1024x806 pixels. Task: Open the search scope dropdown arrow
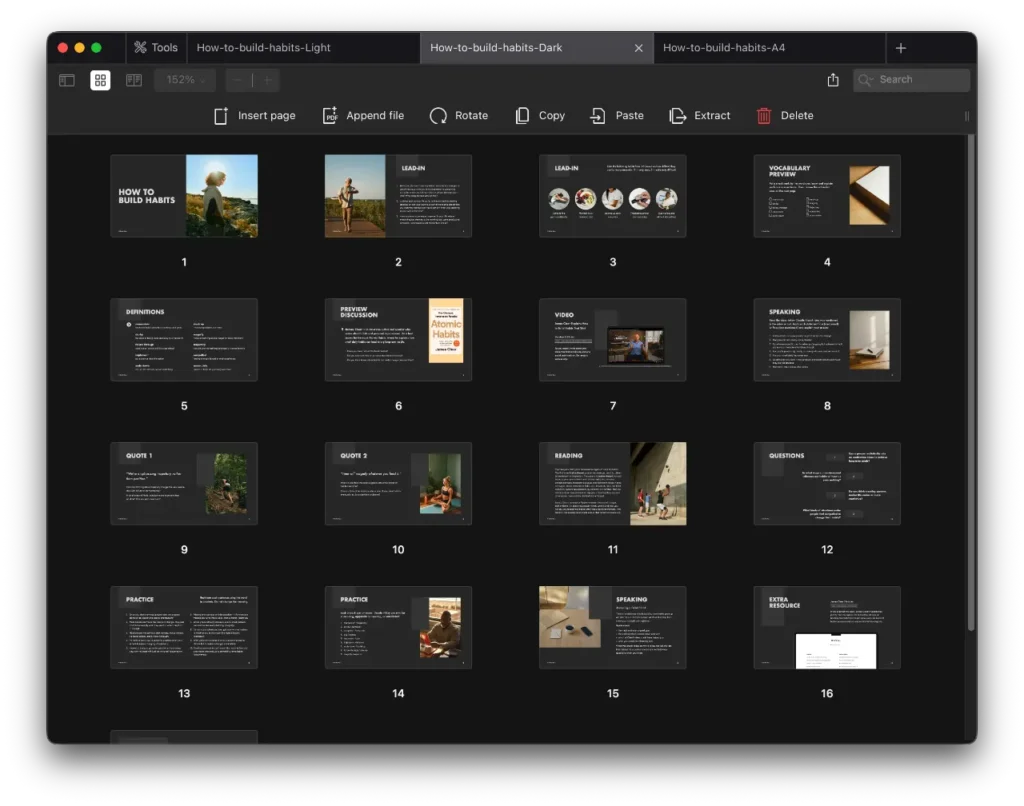[871, 79]
